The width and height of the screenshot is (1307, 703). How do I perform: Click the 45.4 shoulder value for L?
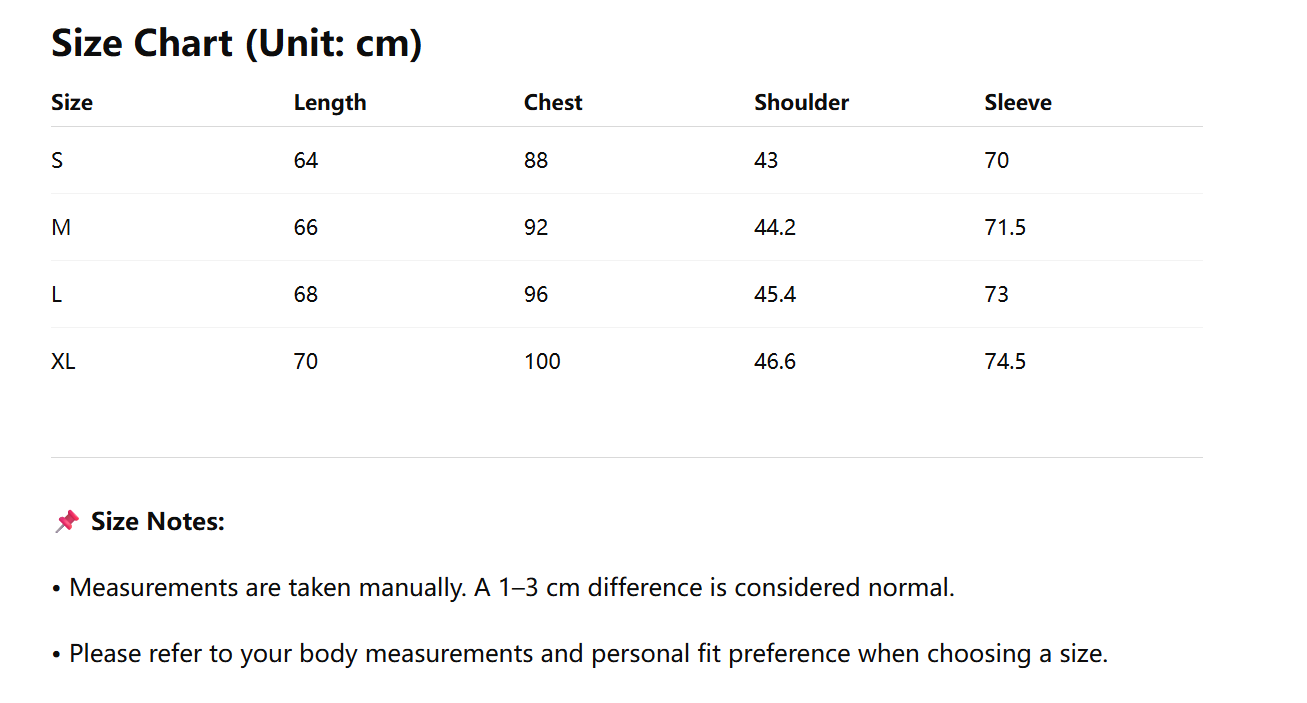coord(775,294)
